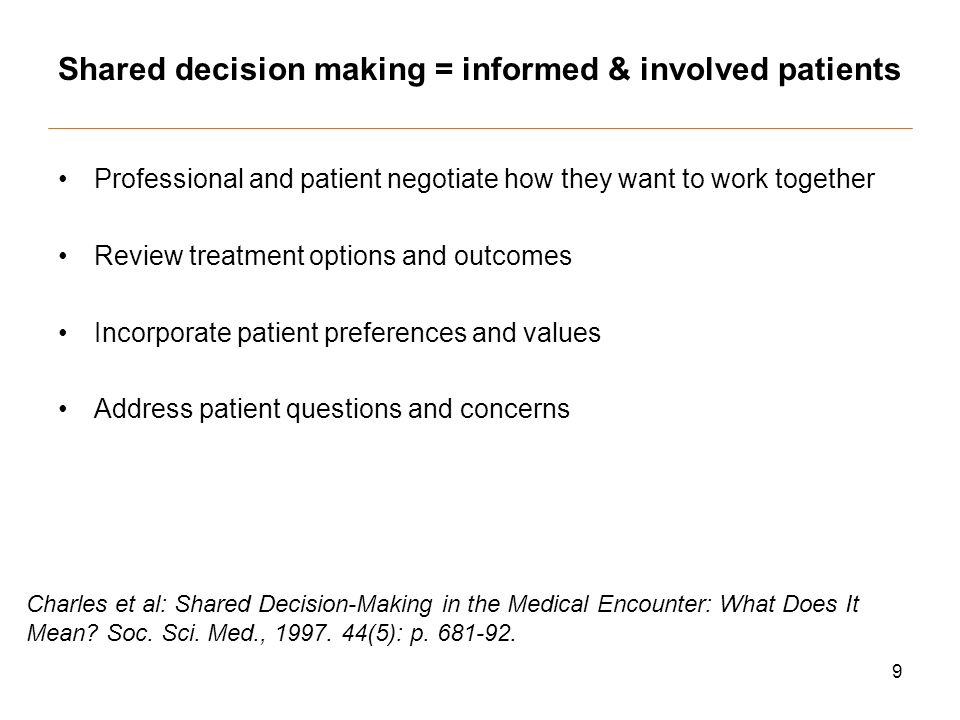This screenshot has height=720, width=960.
Task: Click 'involved patients' in the slide title
Action: pyautogui.click(x=770, y=69)
